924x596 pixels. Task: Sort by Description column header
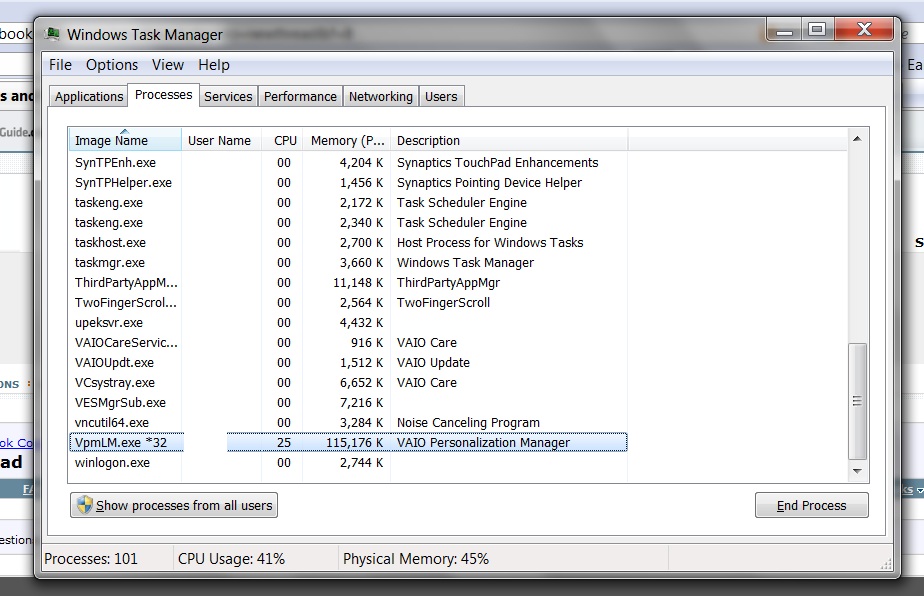point(509,140)
